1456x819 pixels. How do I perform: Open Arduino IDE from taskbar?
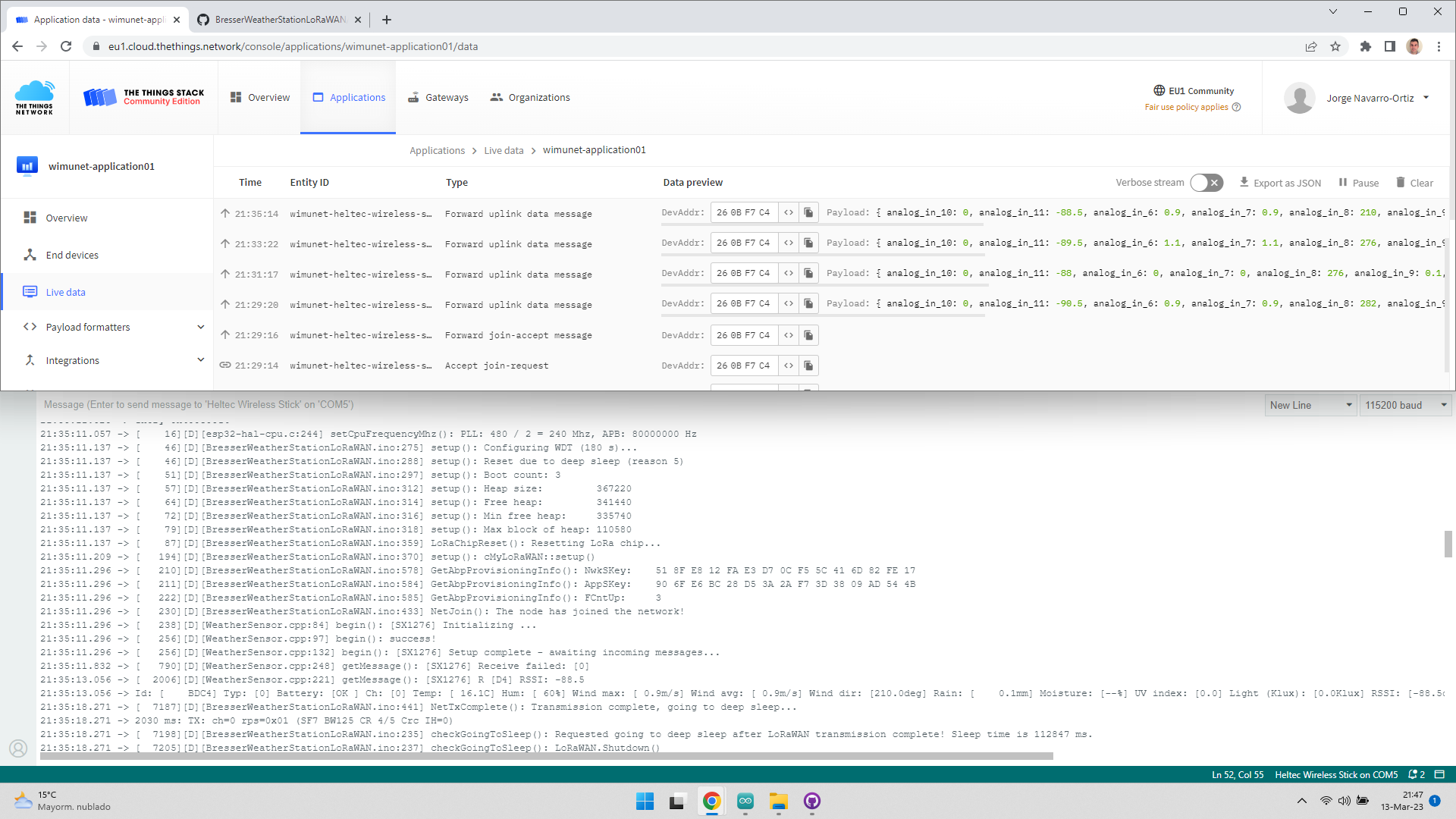(x=745, y=801)
